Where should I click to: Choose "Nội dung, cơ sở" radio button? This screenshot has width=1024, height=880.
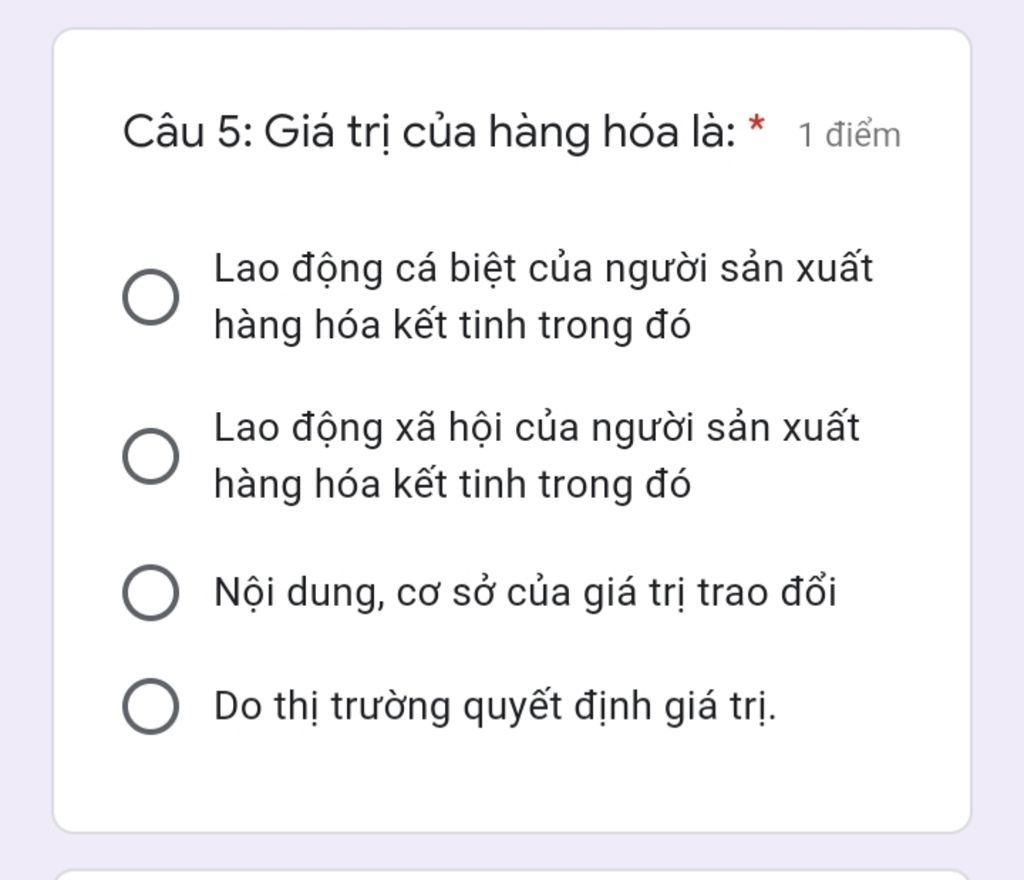click(x=151, y=592)
